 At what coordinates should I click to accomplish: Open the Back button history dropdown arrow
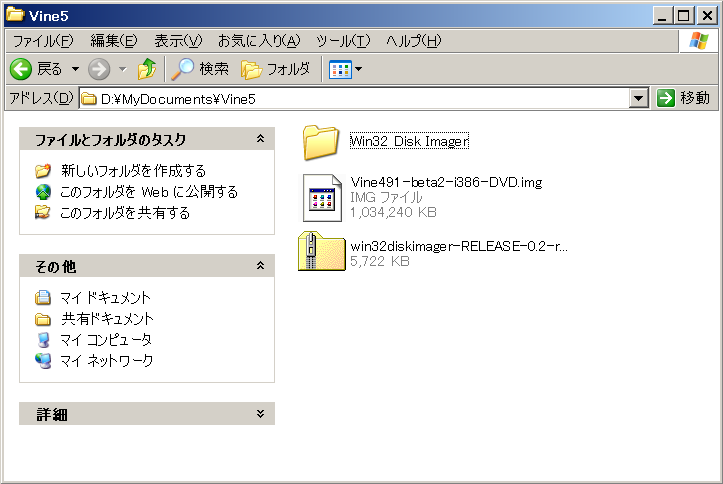75,69
